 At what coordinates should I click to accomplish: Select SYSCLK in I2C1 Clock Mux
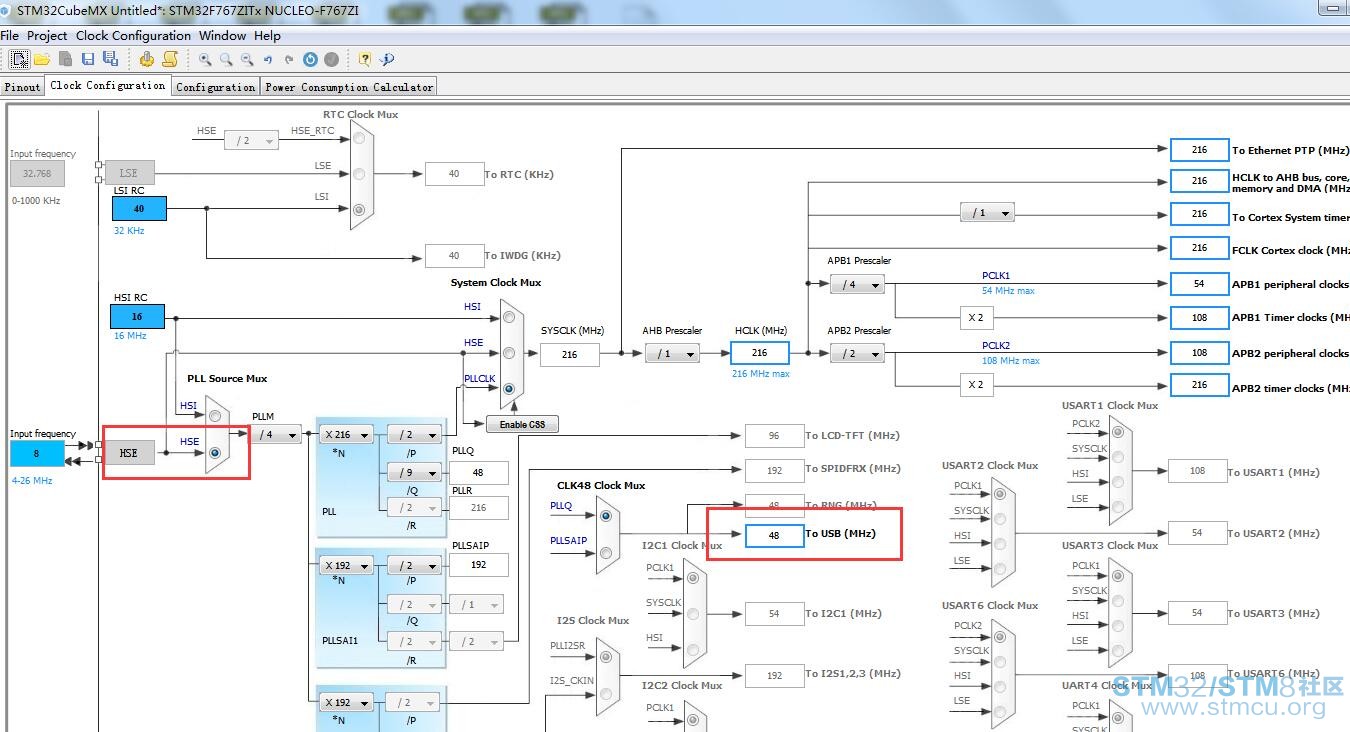coord(693,612)
